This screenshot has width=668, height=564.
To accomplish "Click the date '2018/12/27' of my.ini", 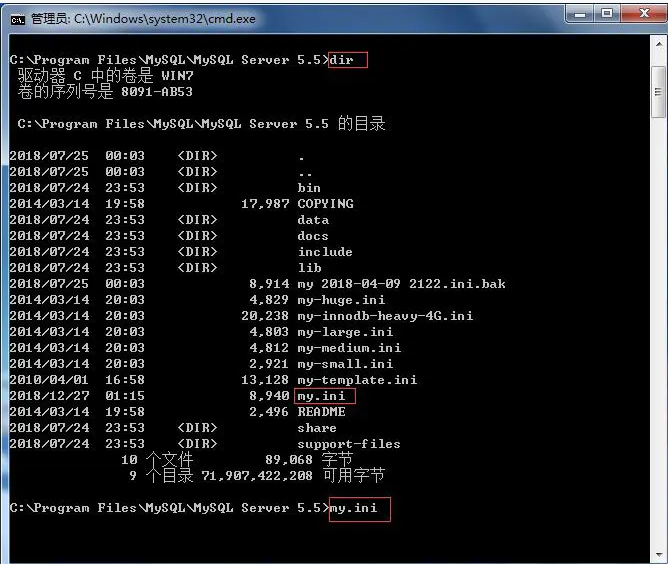I will (49, 396).
